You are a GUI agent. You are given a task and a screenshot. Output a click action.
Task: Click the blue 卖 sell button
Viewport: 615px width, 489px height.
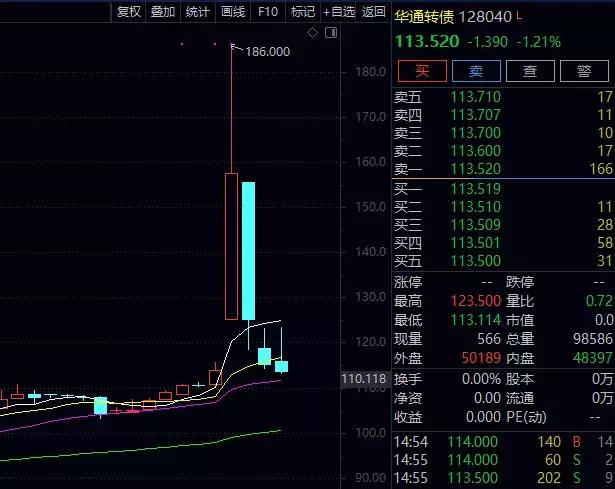click(x=476, y=71)
